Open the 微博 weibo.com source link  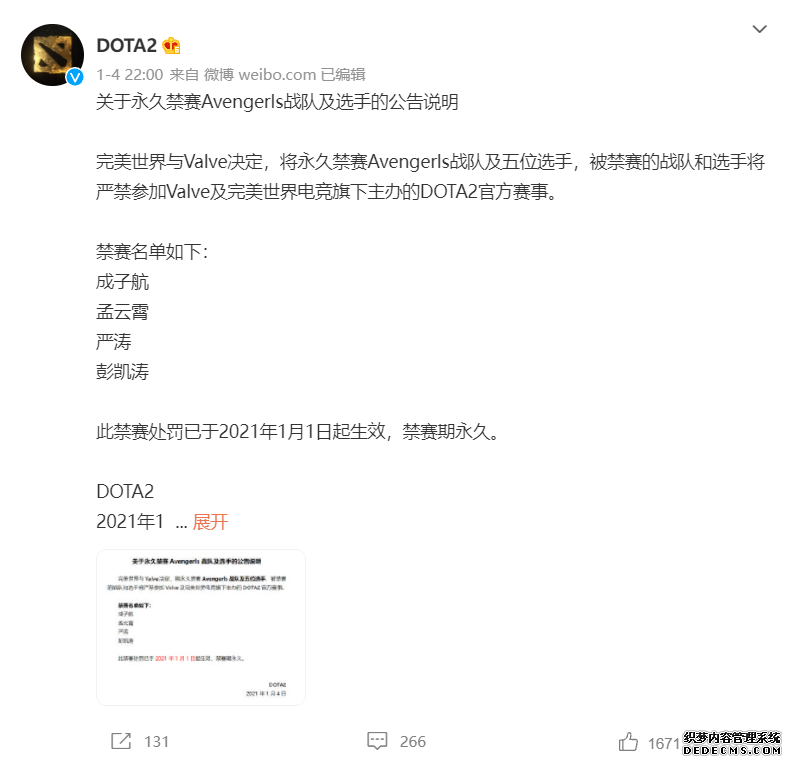click(260, 75)
